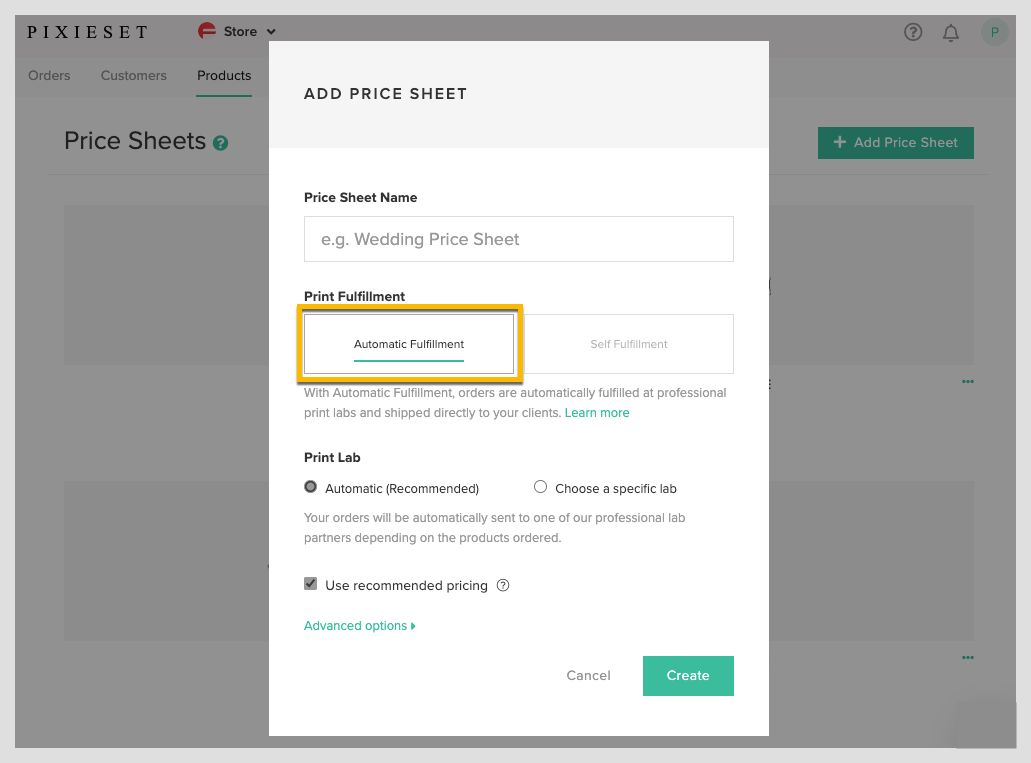Expand Advanced options
The width and height of the screenshot is (1031, 763).
tap(359, 626)
